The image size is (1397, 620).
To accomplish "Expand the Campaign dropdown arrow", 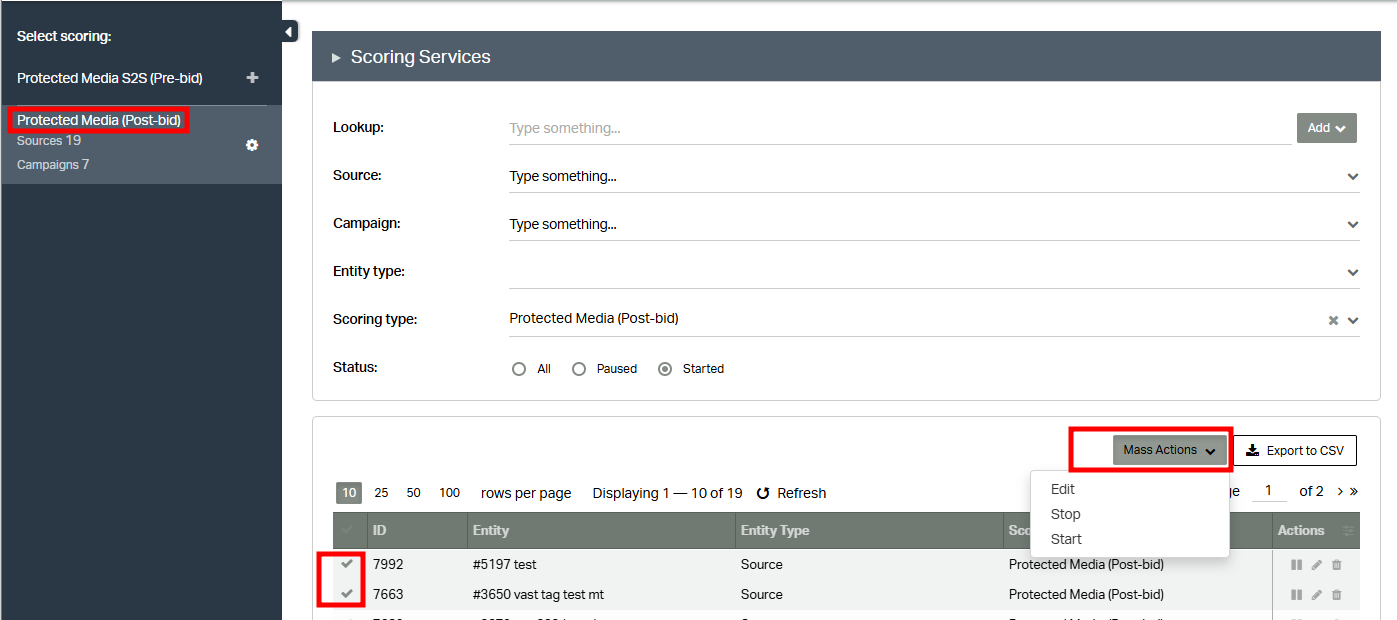I will click(1353, 225).
